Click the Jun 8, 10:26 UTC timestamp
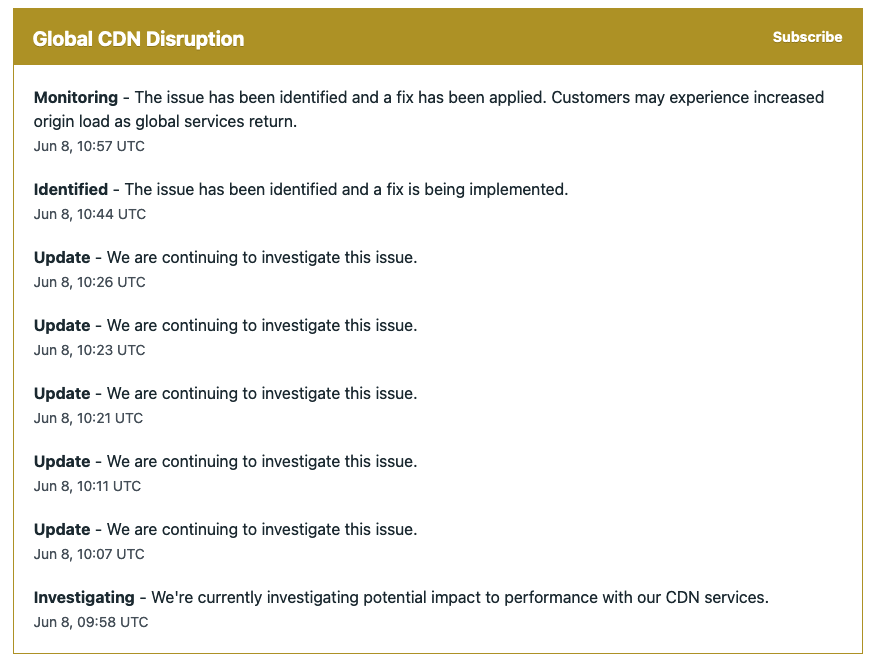The width and height of the screenshot is (875, 661). click(90, 282)
